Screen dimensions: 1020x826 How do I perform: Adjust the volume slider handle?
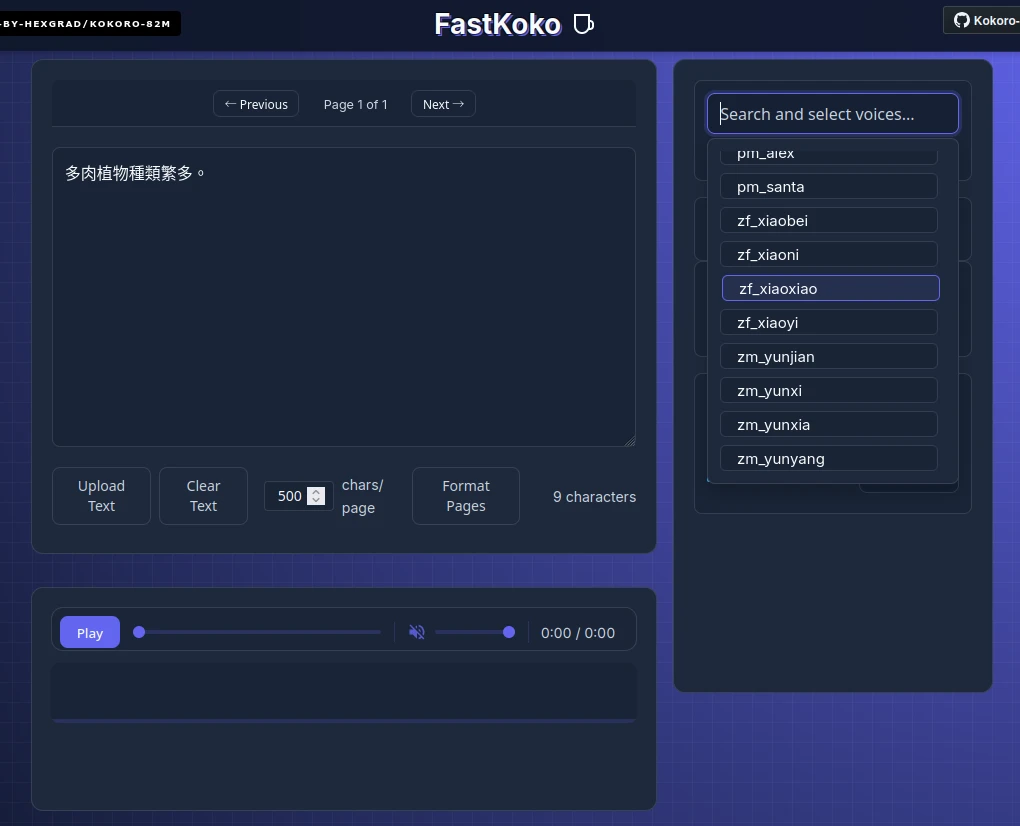click(x=509, y=632)
